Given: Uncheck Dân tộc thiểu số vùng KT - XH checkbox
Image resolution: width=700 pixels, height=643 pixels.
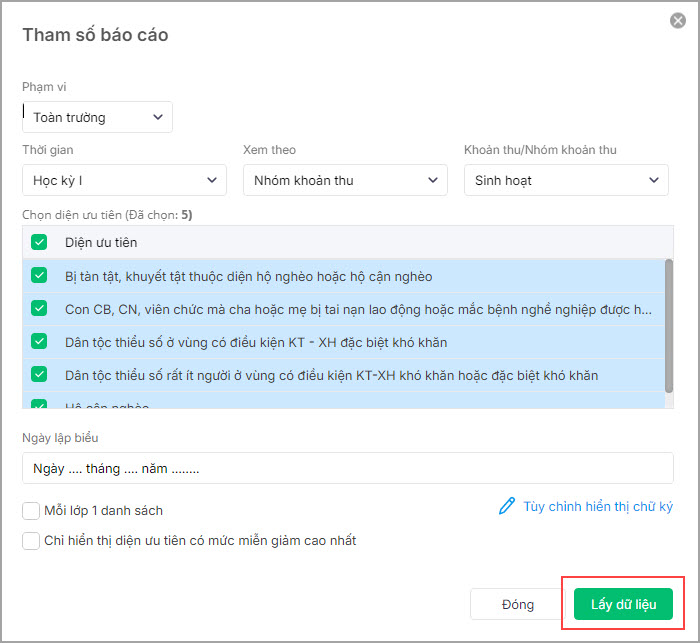Looking at the screenshot, I should pos(39,342).
